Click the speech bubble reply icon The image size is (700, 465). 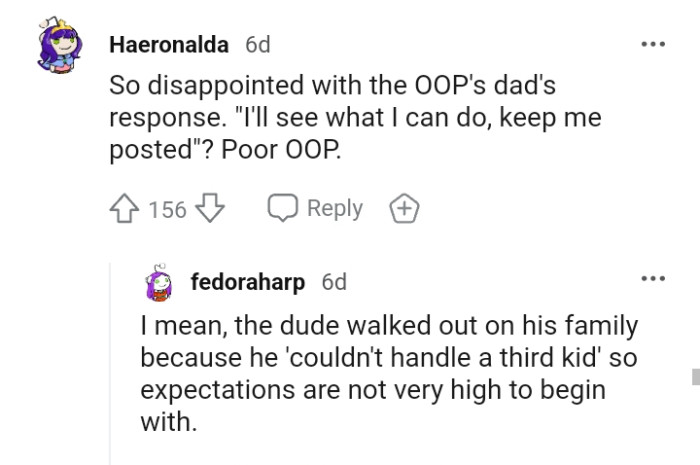pyautogui.click(x=283, y=209)
